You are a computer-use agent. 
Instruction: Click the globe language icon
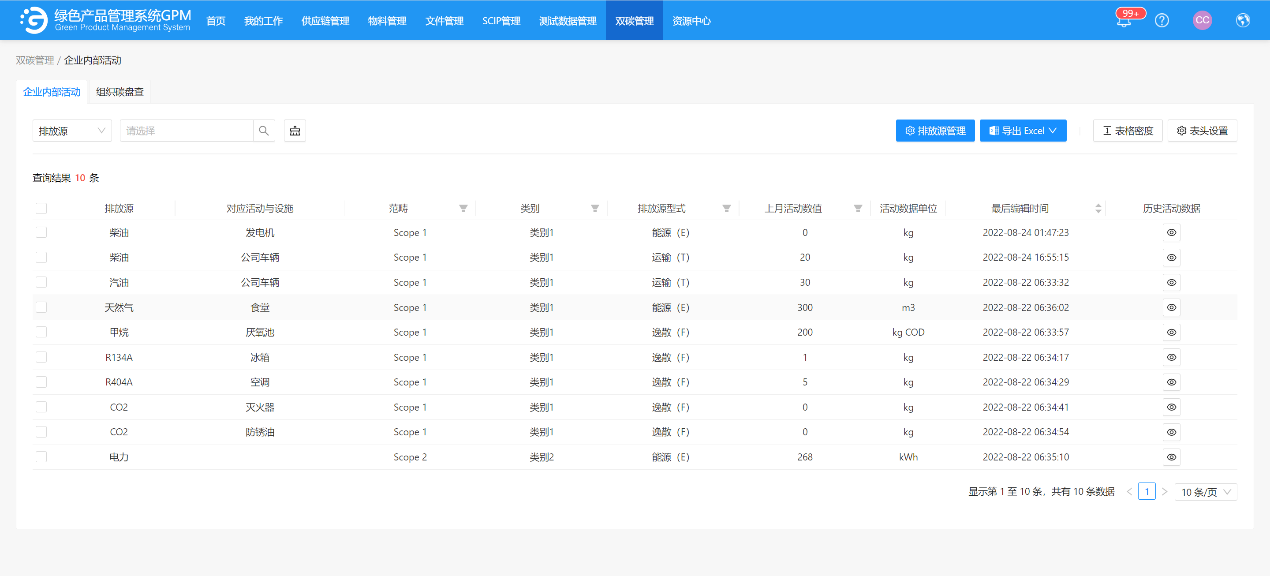click(x=1243, y=20)
